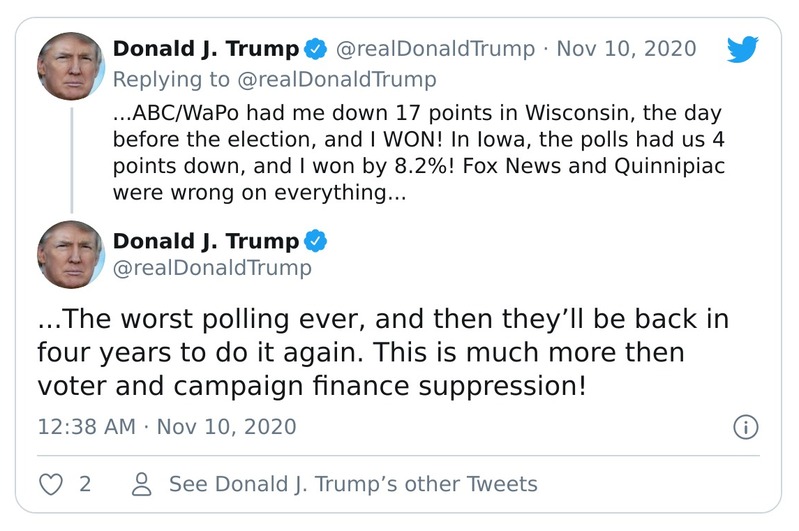Open the @realDonaldTrump handle under the lower name
This screenshot has height=531, width=799.
pos(212,269)
